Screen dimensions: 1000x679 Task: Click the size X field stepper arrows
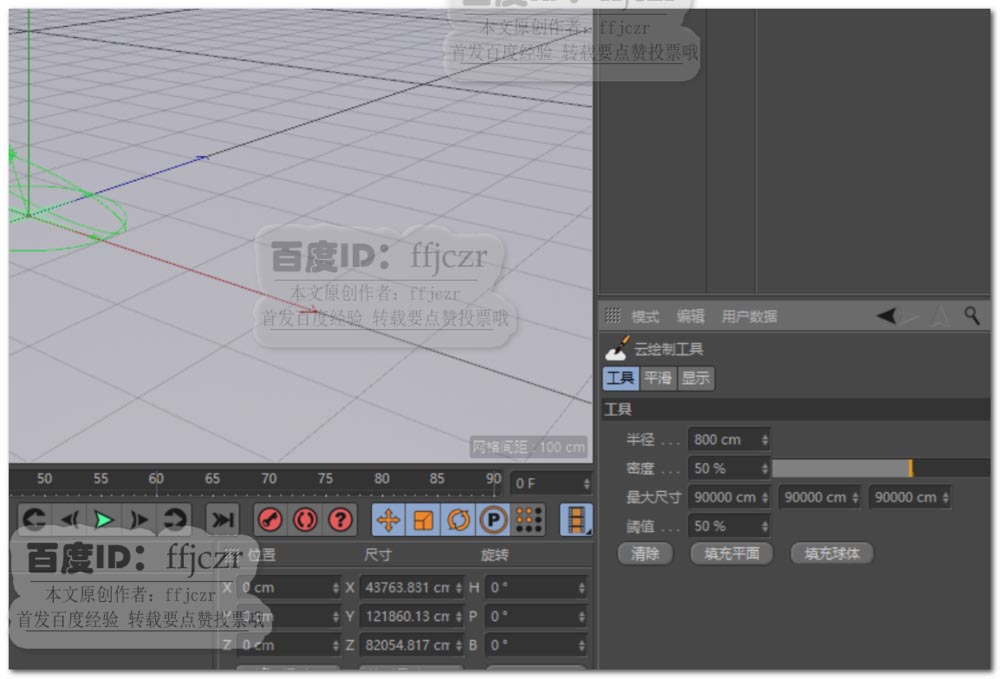[x=459, y=587]
